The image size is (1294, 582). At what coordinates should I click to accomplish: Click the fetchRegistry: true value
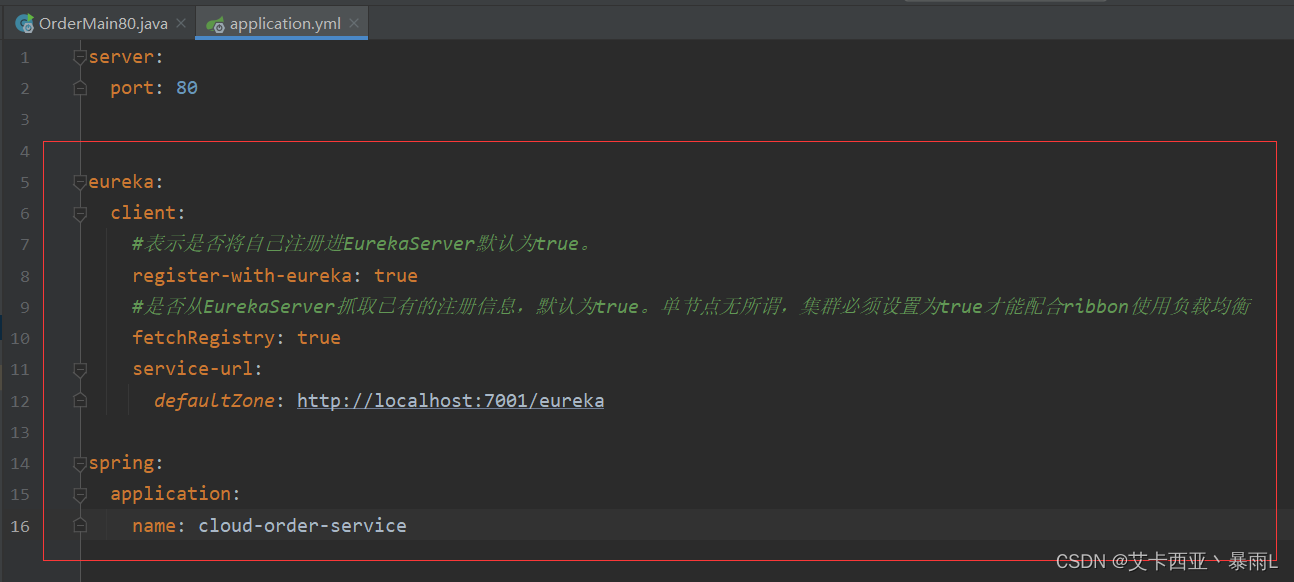pyautogui.click(x=318, y=338)
